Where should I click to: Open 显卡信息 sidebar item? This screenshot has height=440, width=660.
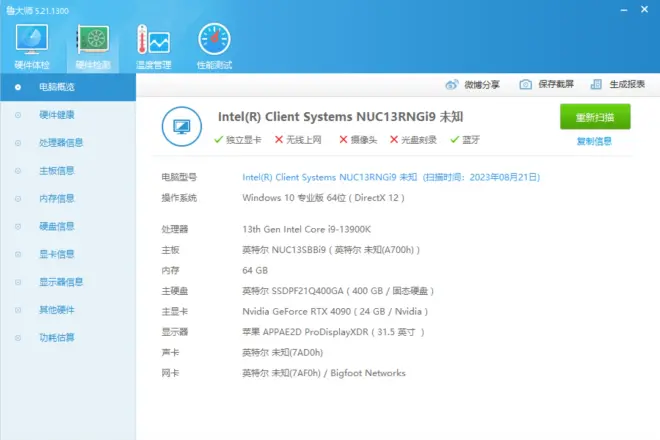tap(68, 254)
